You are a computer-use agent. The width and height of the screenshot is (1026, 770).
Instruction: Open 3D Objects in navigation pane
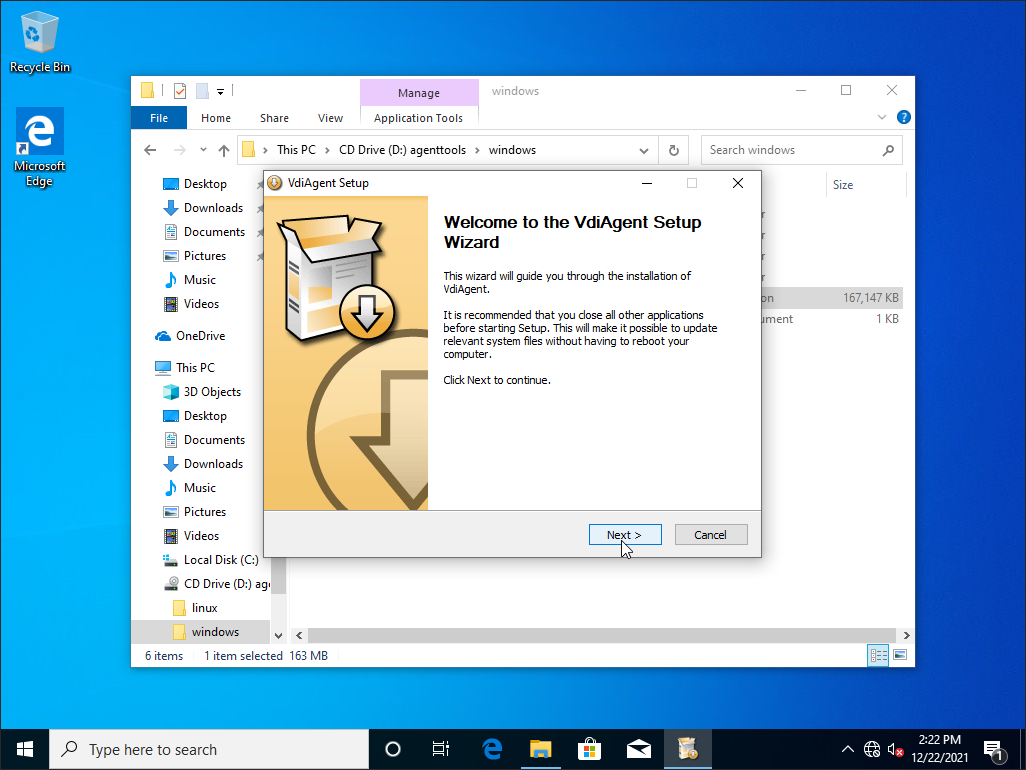212,392
